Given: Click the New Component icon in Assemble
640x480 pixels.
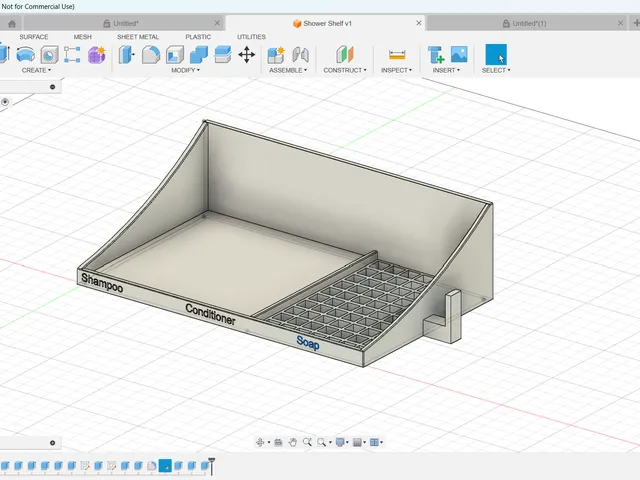Looking at the screenshot, I should pyautogui.click(x=276, y=55).
